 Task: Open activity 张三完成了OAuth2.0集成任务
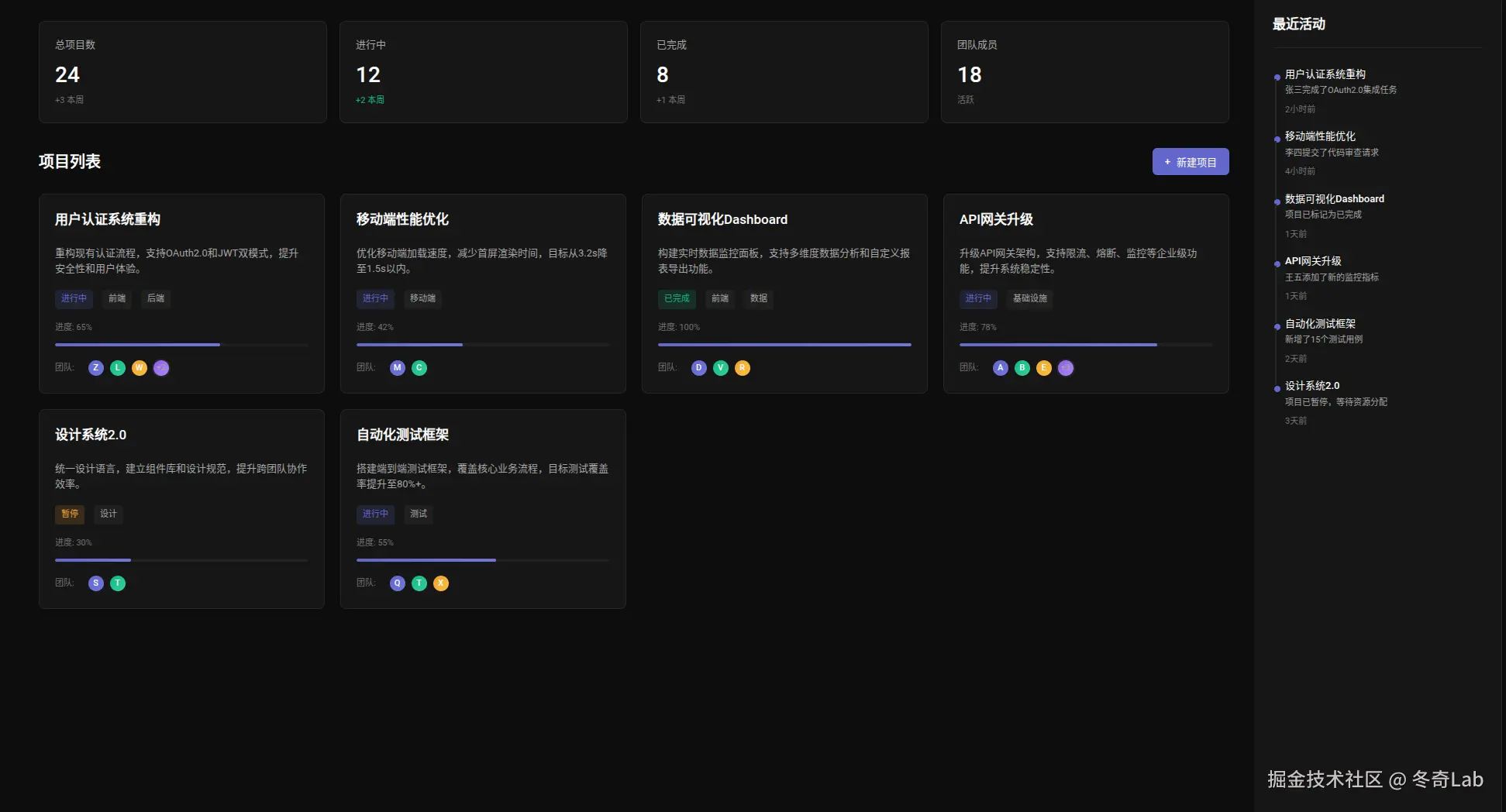[x=1341, y=90]
